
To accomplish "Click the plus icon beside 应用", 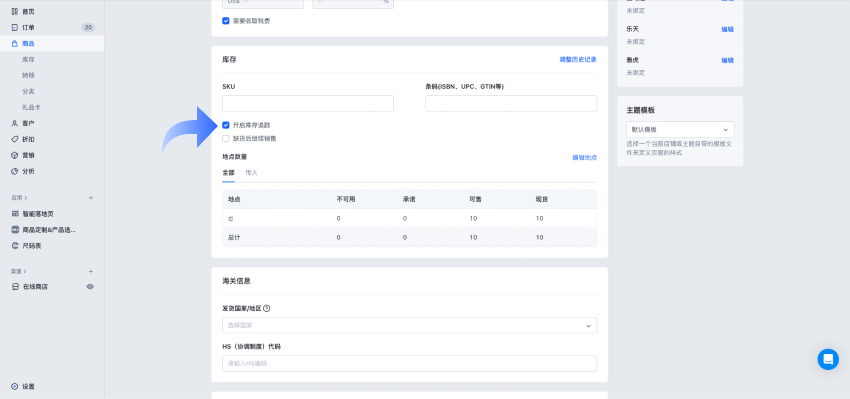I will click(91, 198).
